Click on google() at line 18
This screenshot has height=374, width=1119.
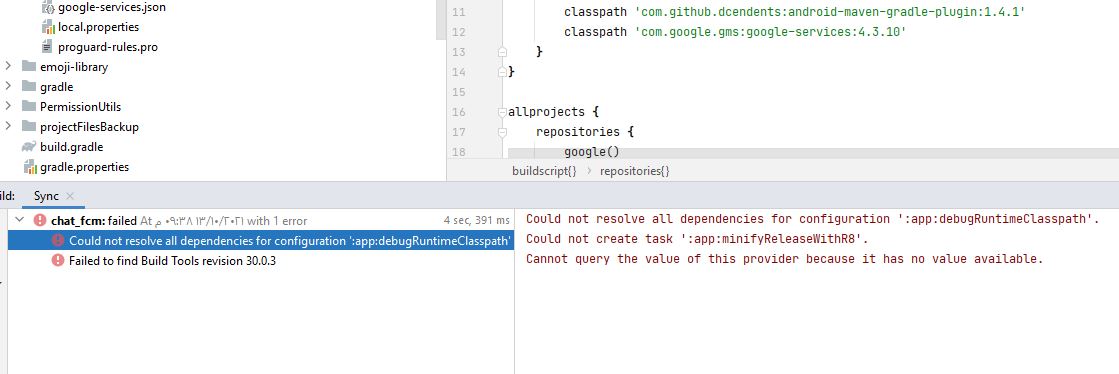pyautogui.click(x=592, y=152)
